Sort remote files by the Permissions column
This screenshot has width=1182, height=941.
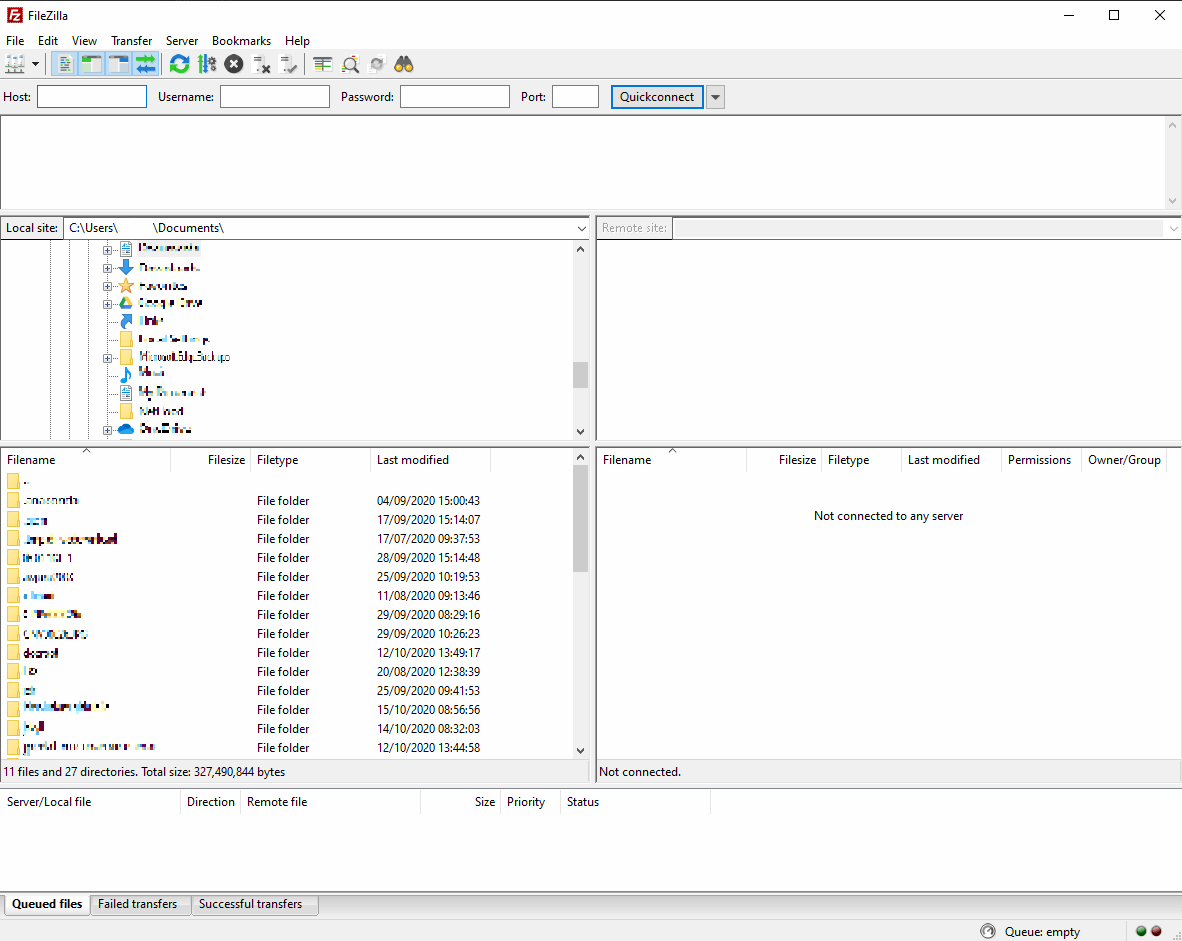point(1039,460)
